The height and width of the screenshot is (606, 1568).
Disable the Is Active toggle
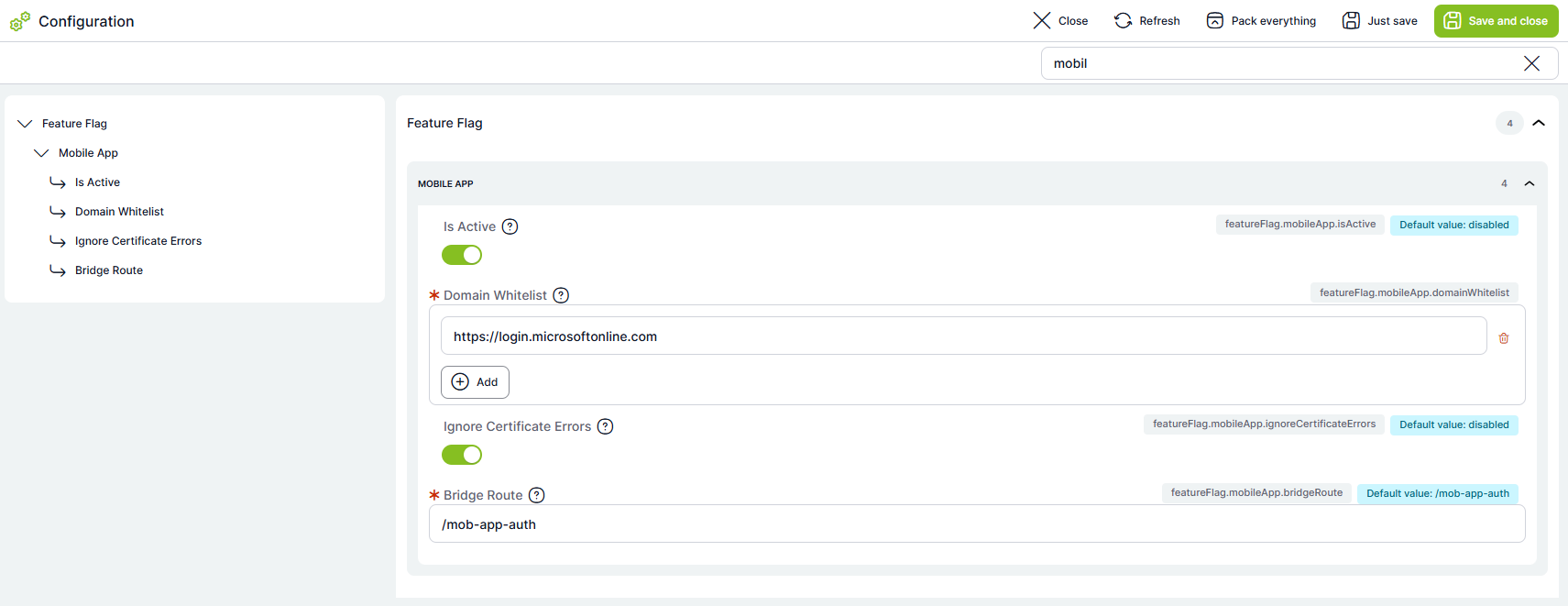(462, 255)
